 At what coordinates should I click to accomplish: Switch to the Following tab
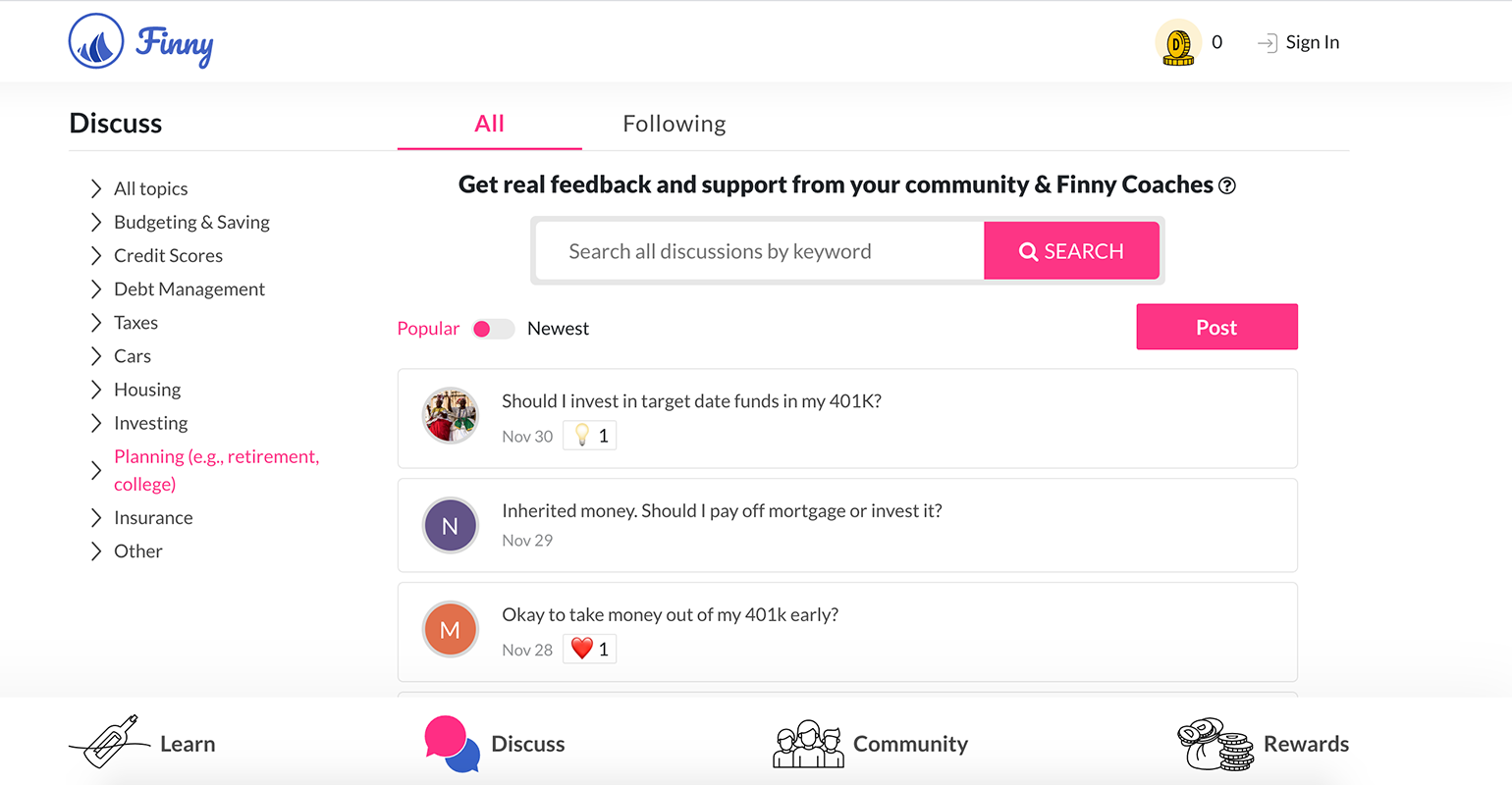tap(675, 124)
